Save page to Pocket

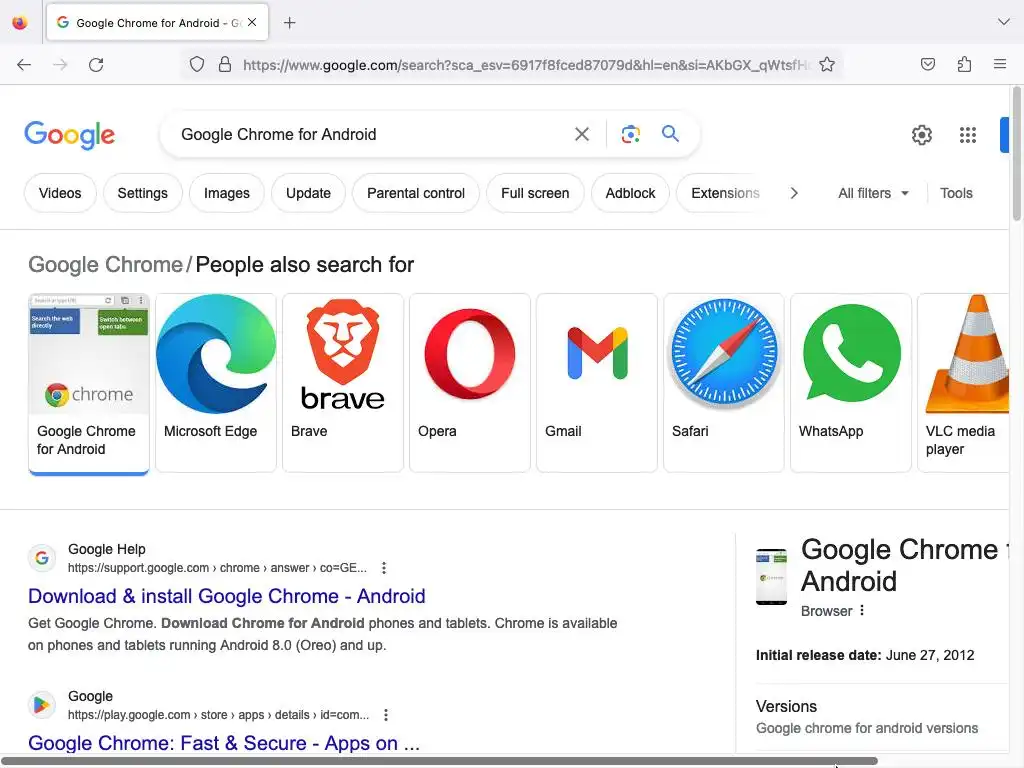pos(927,64)
